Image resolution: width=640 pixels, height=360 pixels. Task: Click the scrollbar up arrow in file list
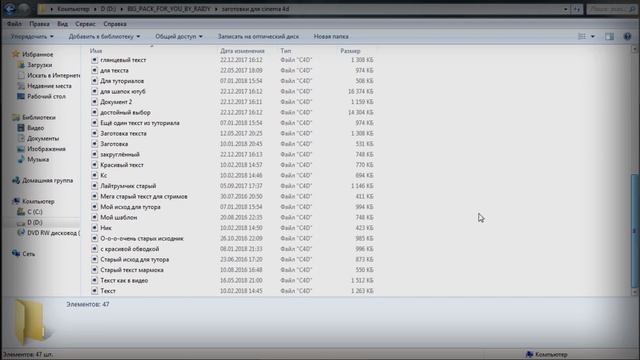click(634, 49)
